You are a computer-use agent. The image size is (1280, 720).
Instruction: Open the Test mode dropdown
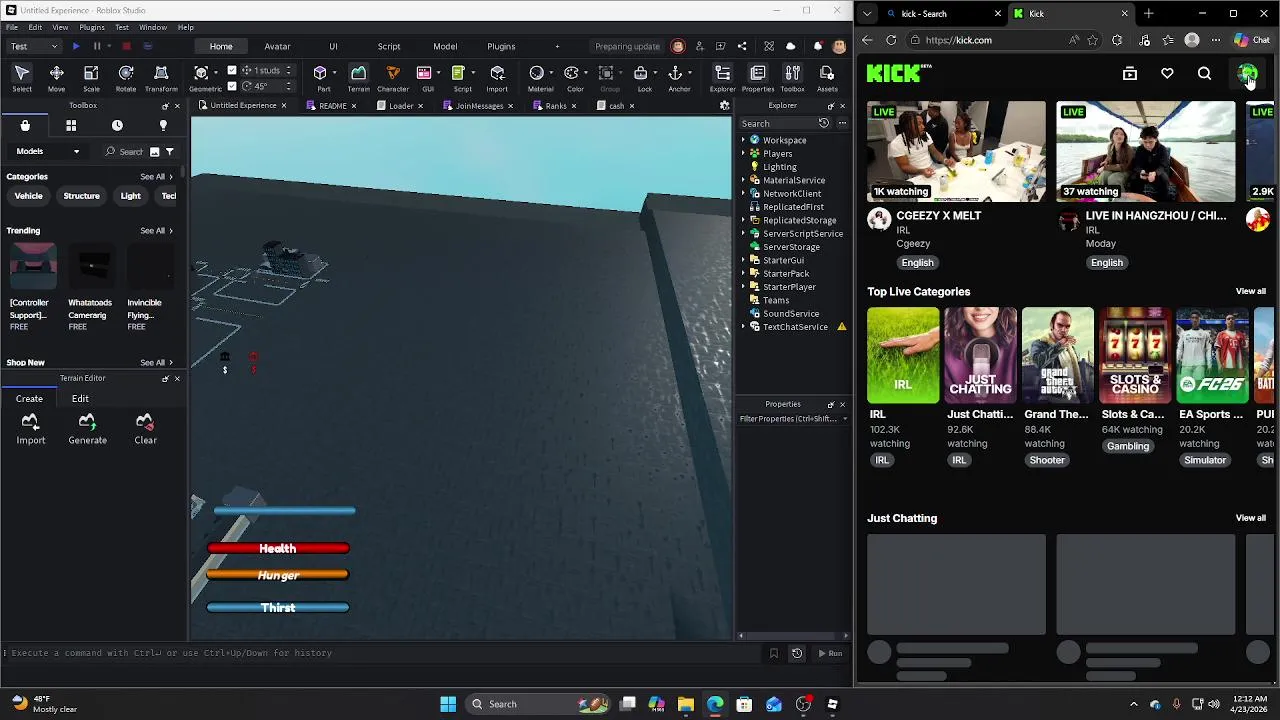[x=34, y=46]
